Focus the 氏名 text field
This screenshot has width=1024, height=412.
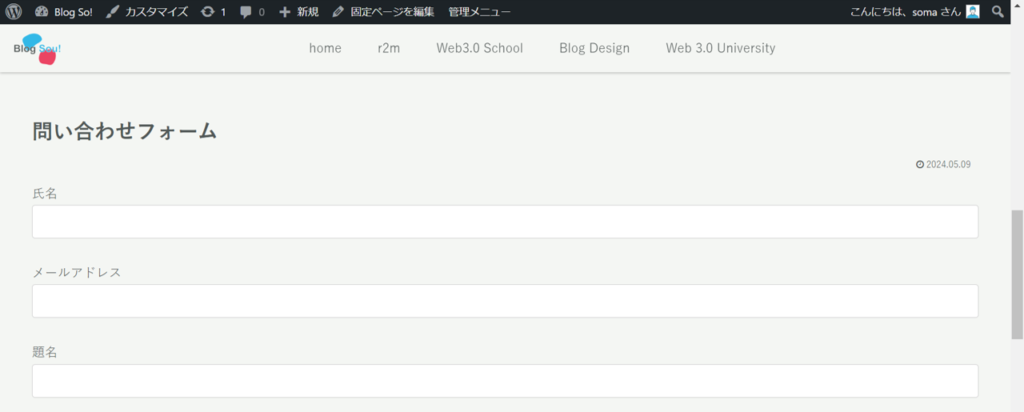point(505,222)
